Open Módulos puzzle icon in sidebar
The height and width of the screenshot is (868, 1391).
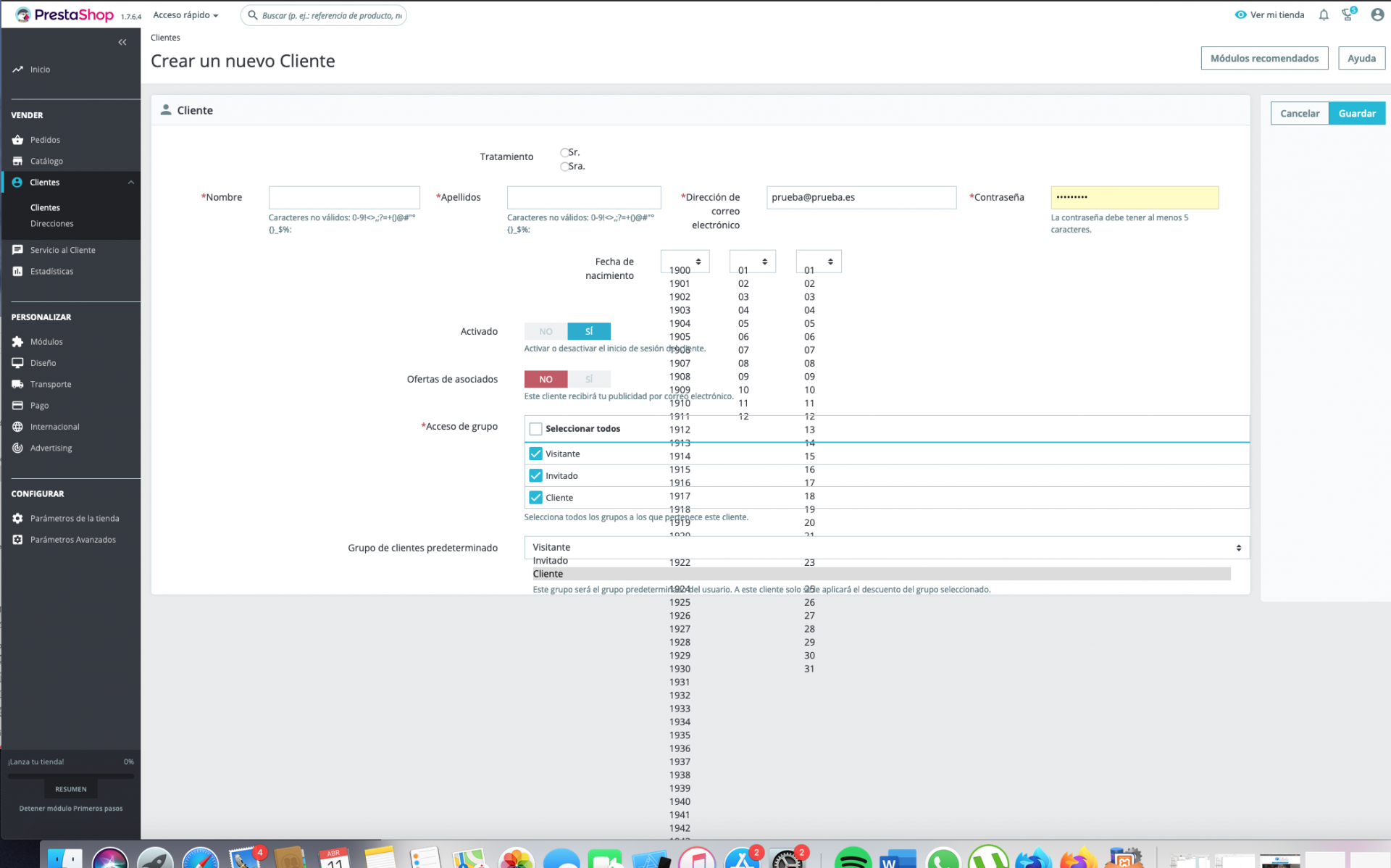[x=17, y=342]
